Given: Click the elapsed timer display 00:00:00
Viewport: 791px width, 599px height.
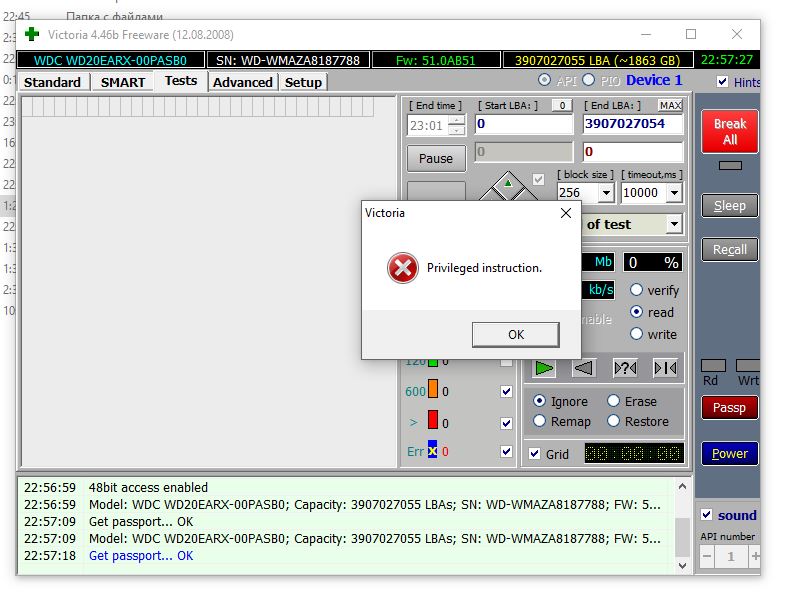Looking at the screenshot, I should (634, 453).
